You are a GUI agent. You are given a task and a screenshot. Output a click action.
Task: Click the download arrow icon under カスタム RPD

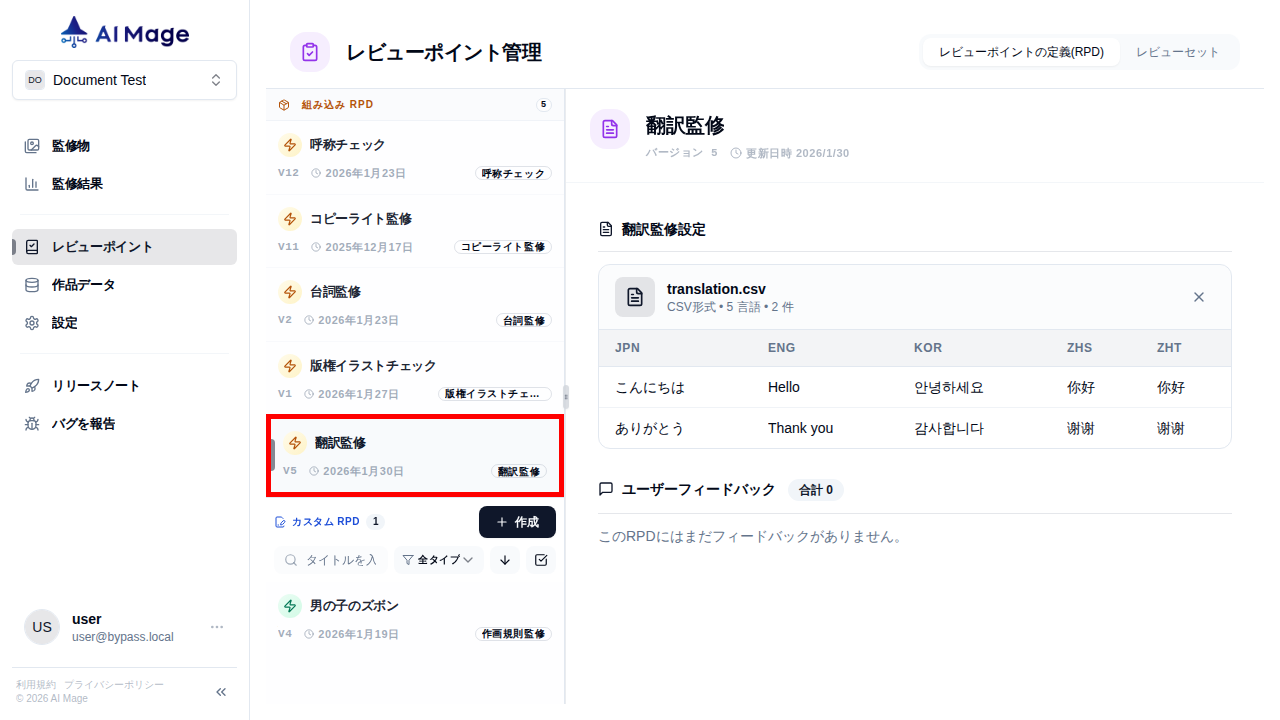pos(504,560)
